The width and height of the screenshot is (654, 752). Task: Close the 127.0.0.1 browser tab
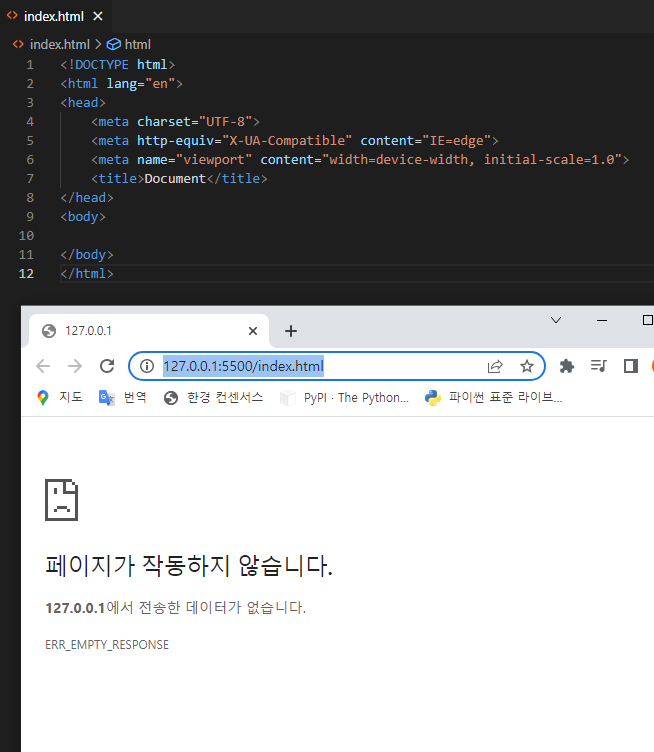click(x=253, y=331)
